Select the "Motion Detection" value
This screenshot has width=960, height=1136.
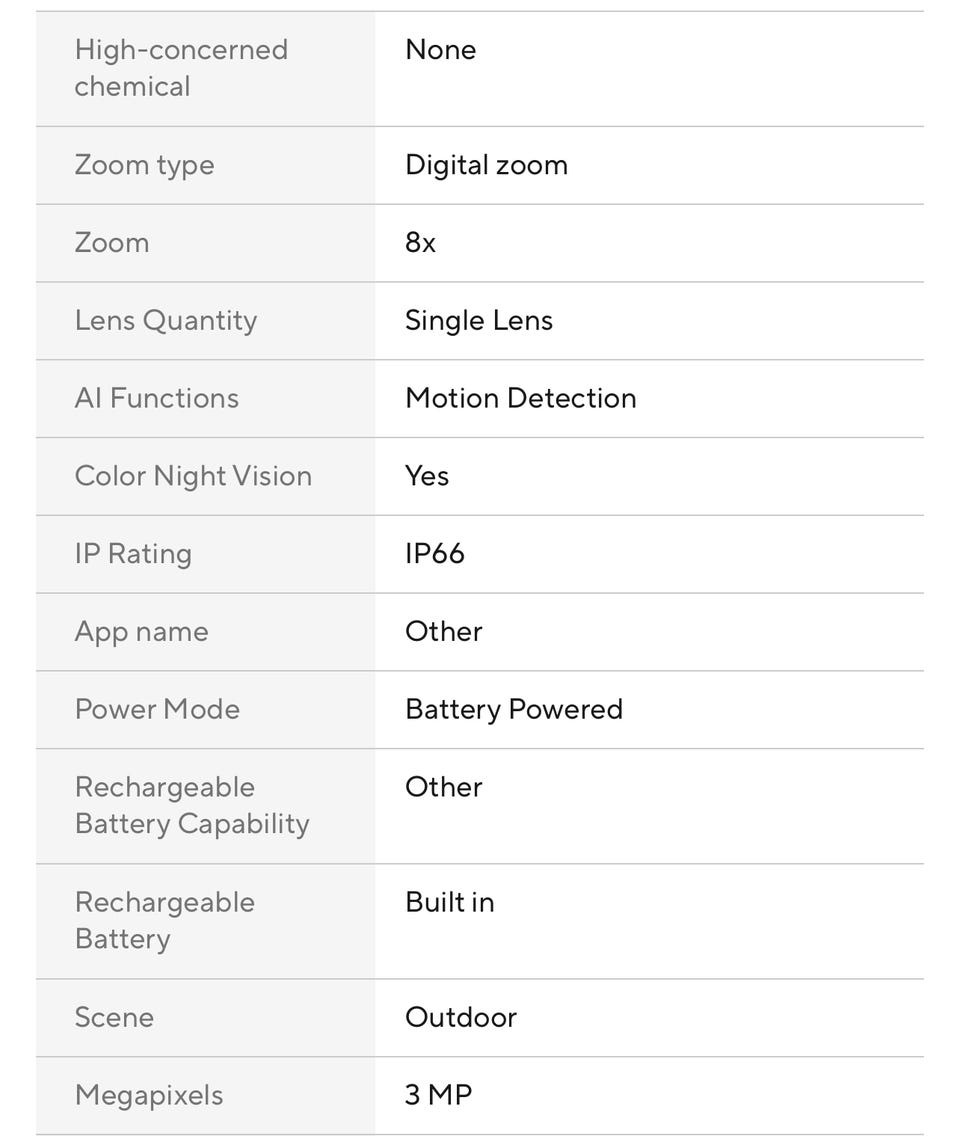pos(520,398)
